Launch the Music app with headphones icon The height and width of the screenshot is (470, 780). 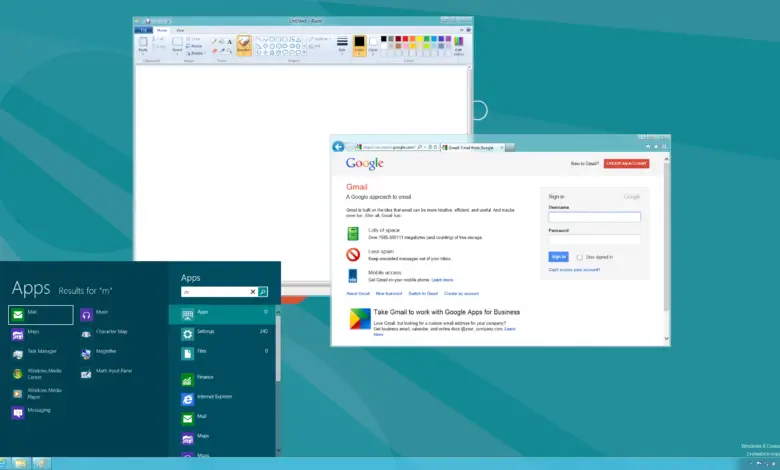point(95,314)
